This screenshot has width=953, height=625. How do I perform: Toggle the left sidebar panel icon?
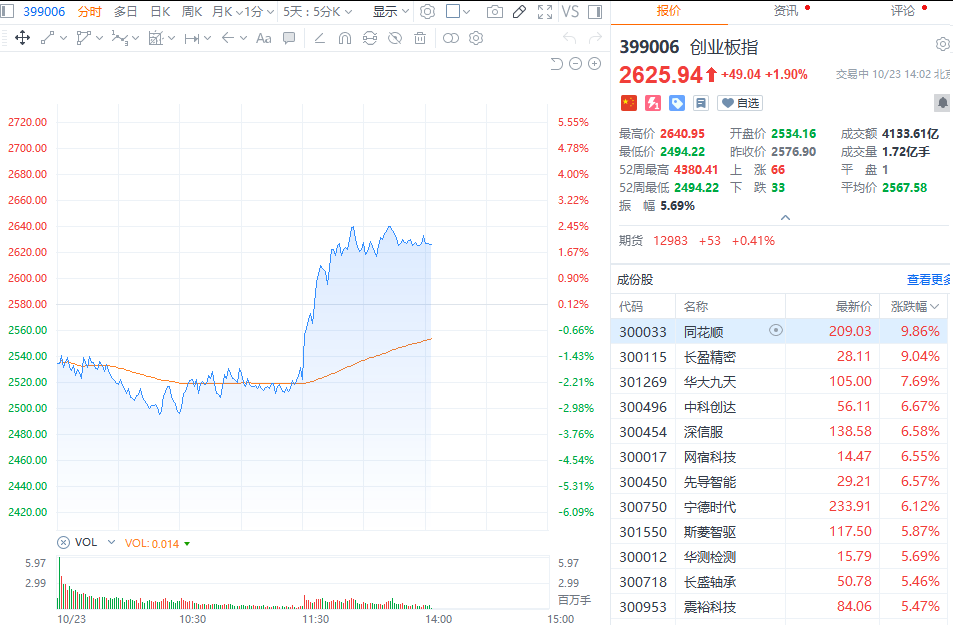pos(7,12)
